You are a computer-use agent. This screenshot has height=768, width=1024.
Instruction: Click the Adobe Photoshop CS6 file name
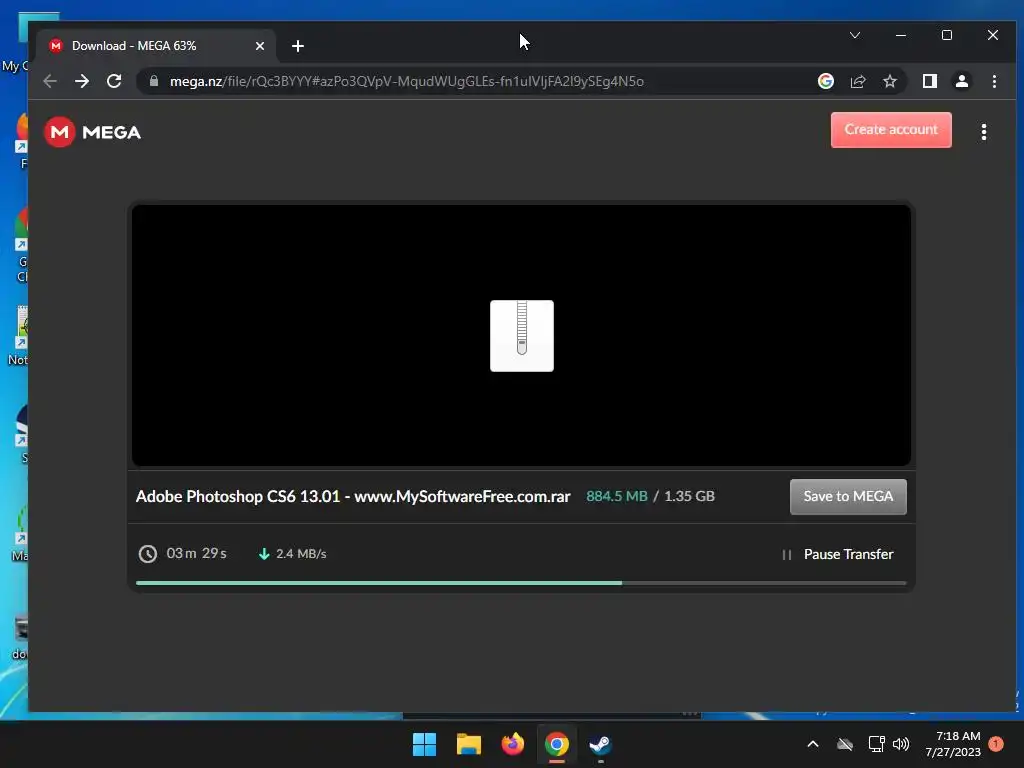pyautogui.click(x=353, y=496)
